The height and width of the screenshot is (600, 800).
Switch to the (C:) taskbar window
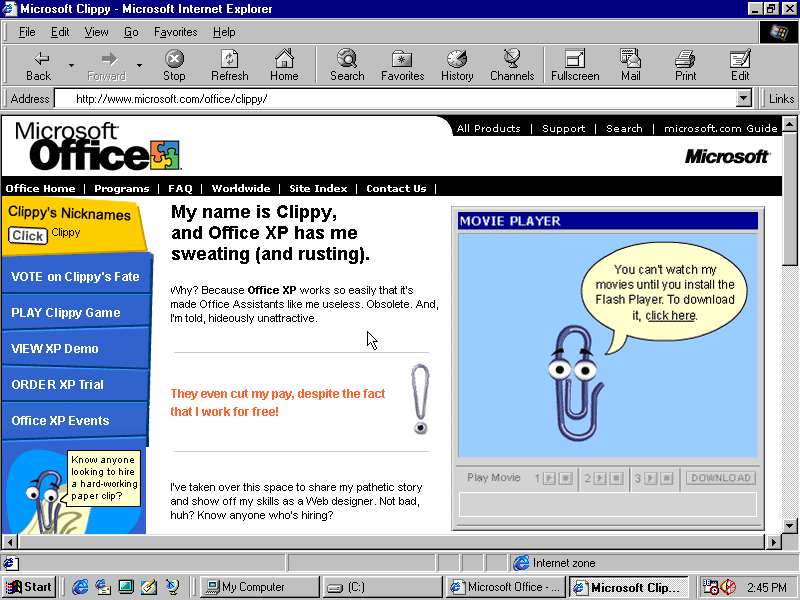click(x=383, y=587)
